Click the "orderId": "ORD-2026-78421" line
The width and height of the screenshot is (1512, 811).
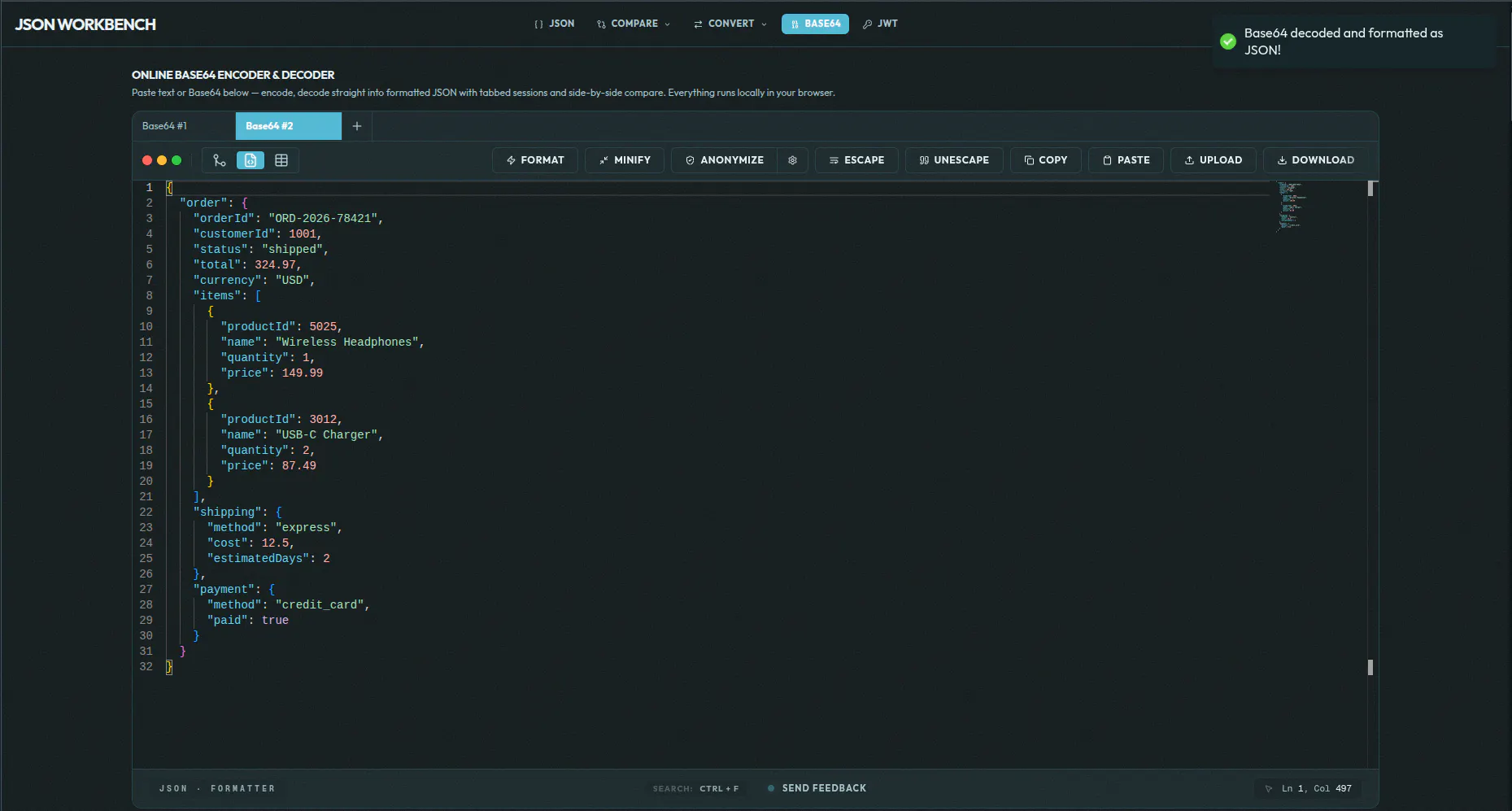[x=288, y=218]
